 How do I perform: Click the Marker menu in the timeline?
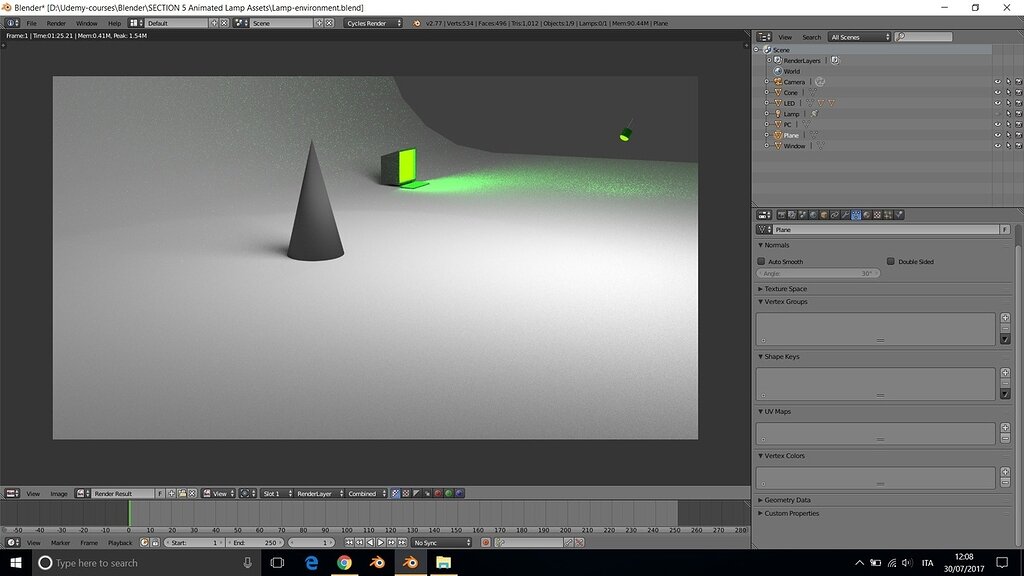(59, 542)
